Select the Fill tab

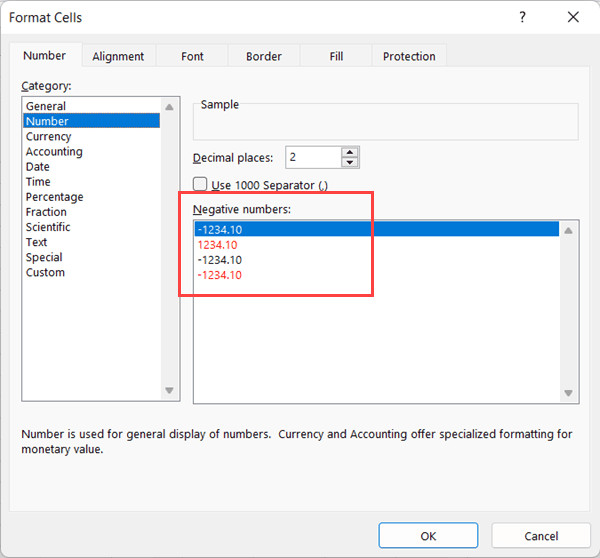pos(336,57)
